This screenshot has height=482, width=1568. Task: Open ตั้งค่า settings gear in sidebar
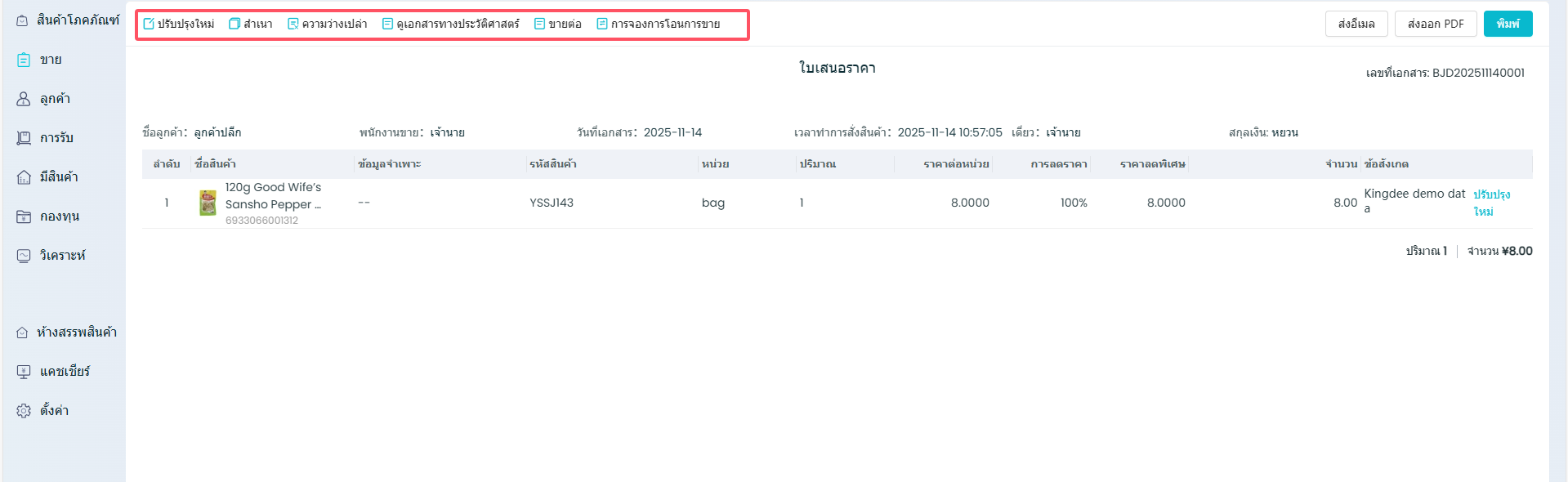[25, 411]
